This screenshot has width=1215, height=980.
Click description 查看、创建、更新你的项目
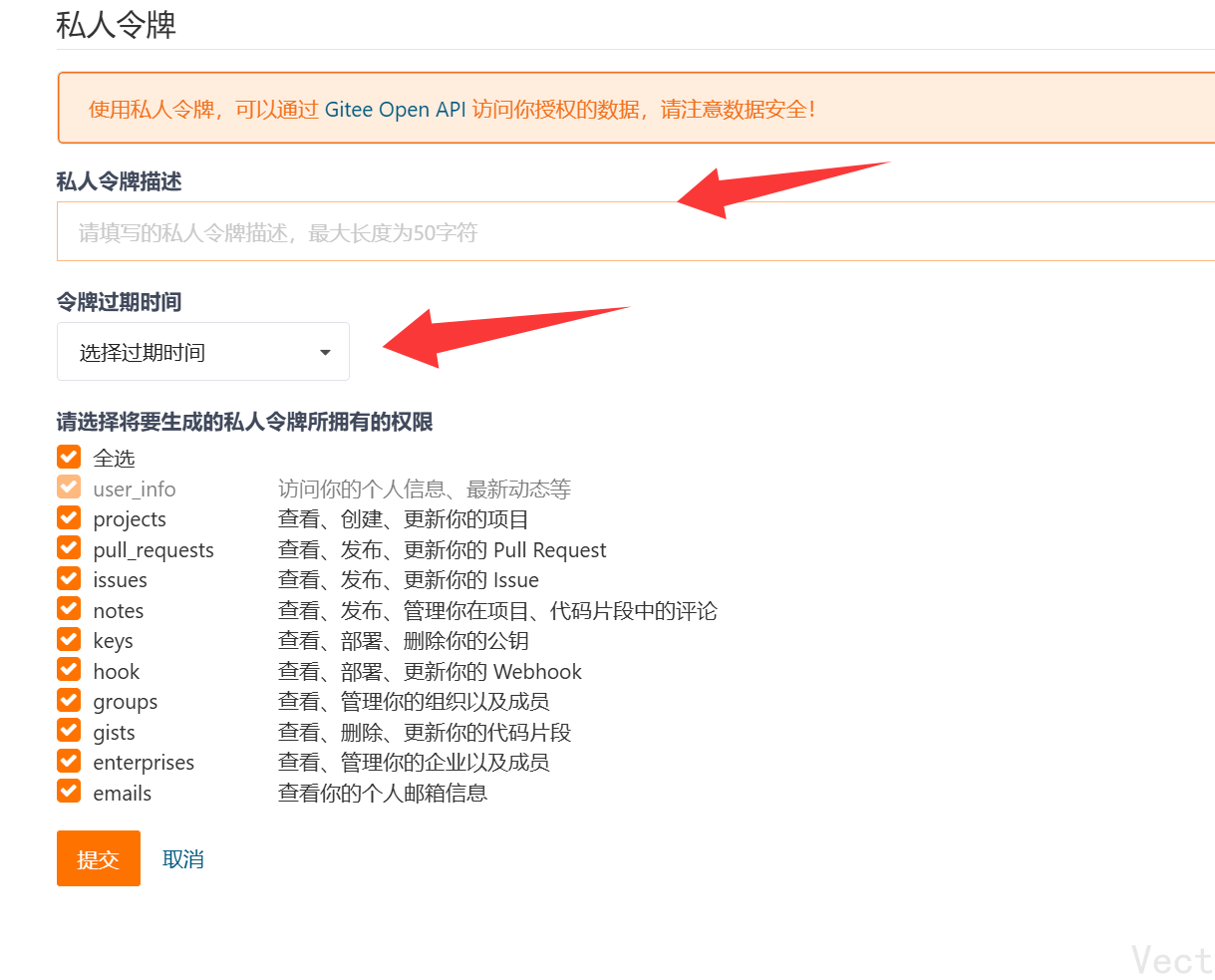[x=404, y=519]
